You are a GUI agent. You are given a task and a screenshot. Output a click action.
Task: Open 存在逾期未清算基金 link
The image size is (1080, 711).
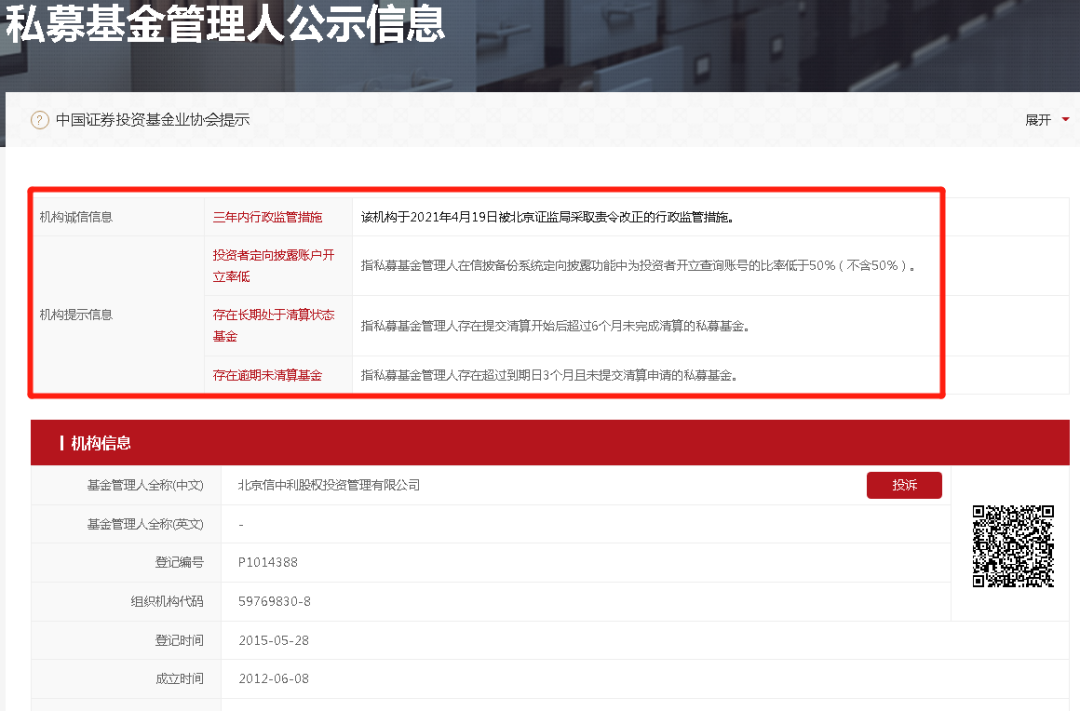267,375
